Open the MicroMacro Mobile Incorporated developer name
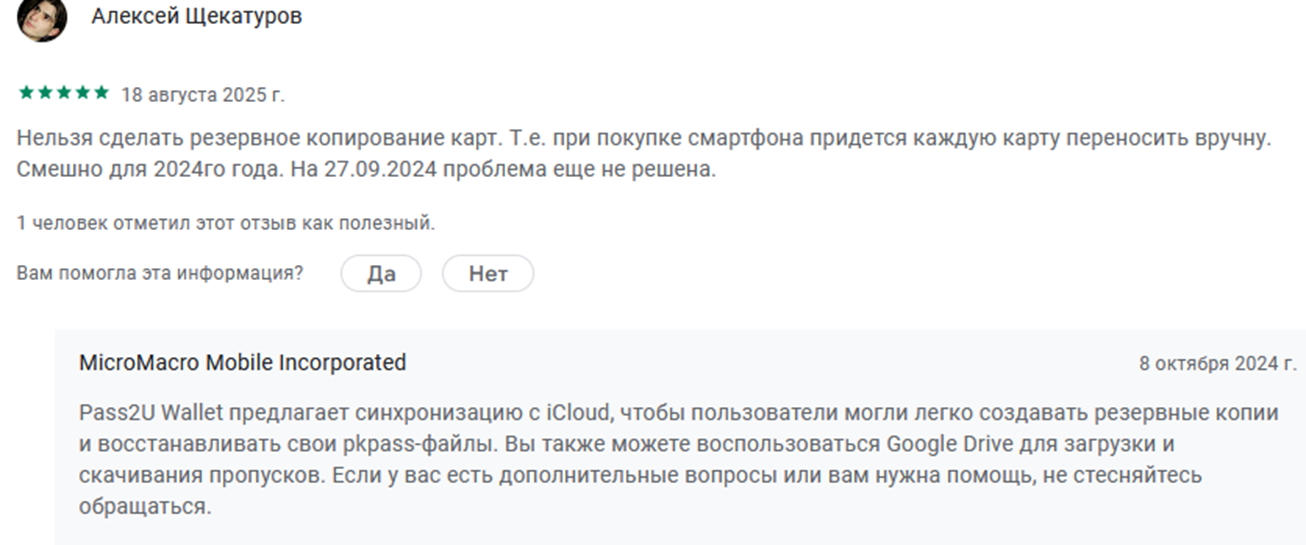 point(242,362)
